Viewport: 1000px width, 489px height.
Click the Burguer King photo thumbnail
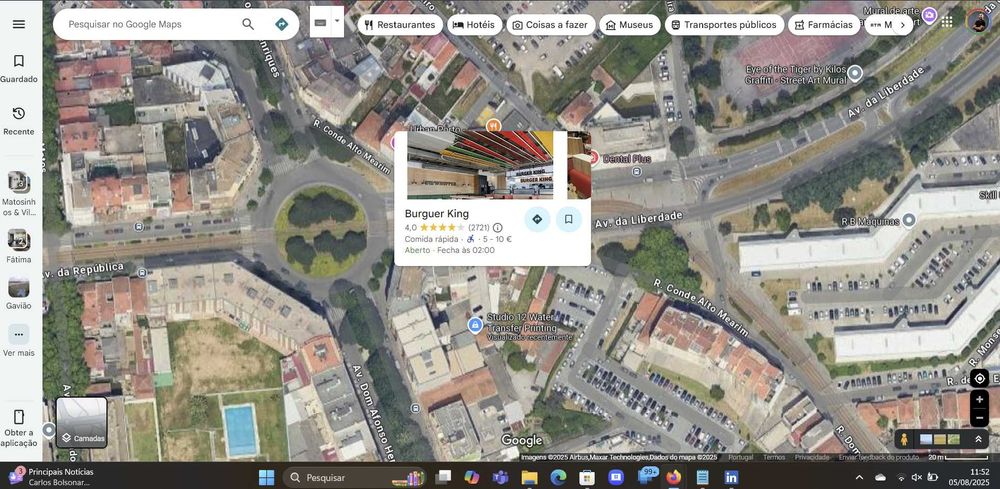pos(480,164)
